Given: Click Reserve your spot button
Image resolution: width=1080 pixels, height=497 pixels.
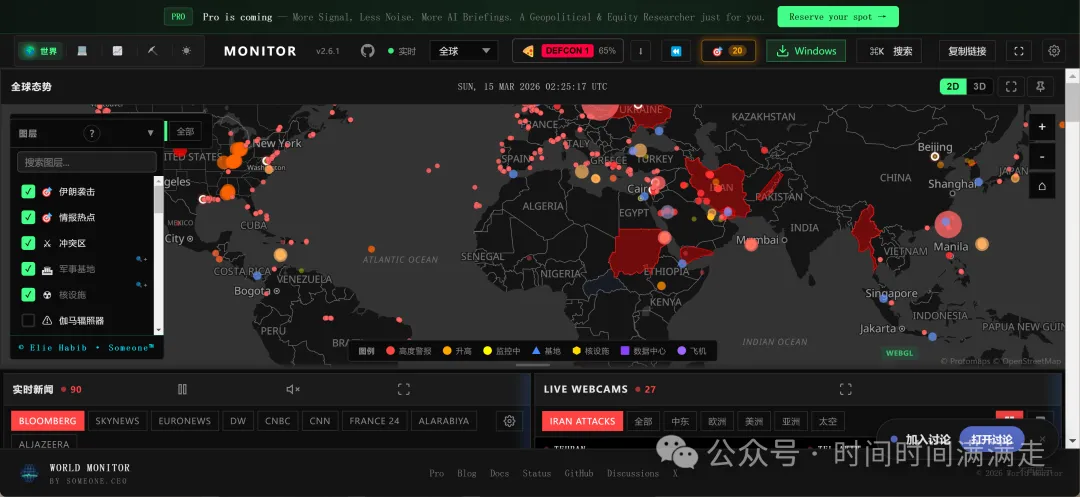Looking at the screenshot, I should tap(838, 17).
